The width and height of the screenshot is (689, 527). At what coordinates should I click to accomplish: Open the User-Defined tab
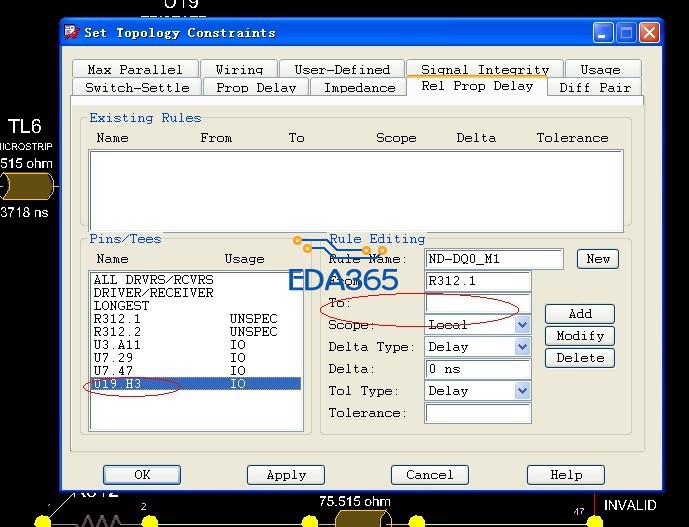tap(342, 69)
